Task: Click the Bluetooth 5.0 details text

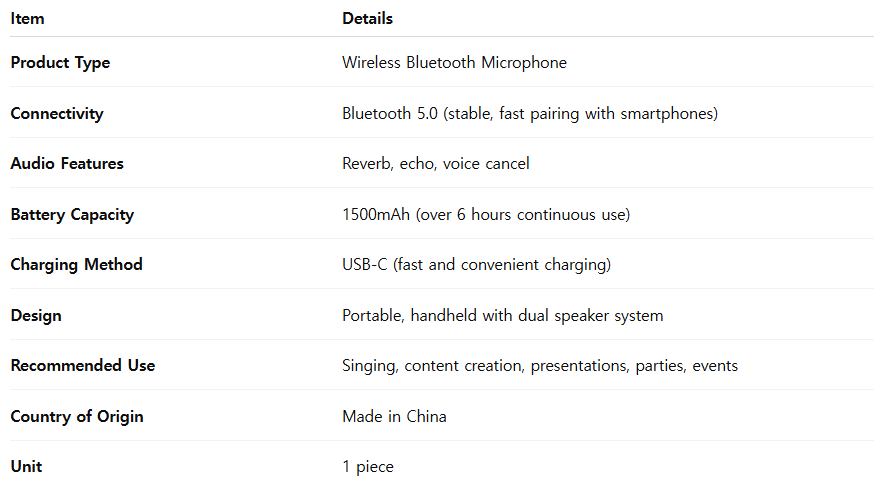Action: (x=530, y=114)
